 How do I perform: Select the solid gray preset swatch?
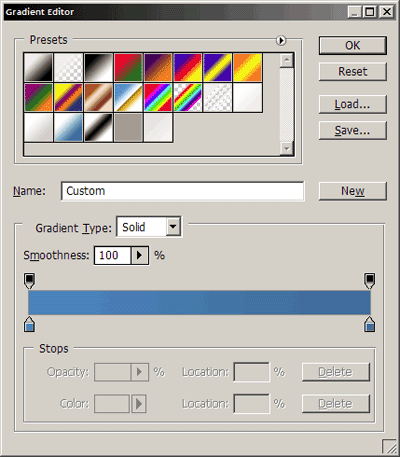pos(128,127)
